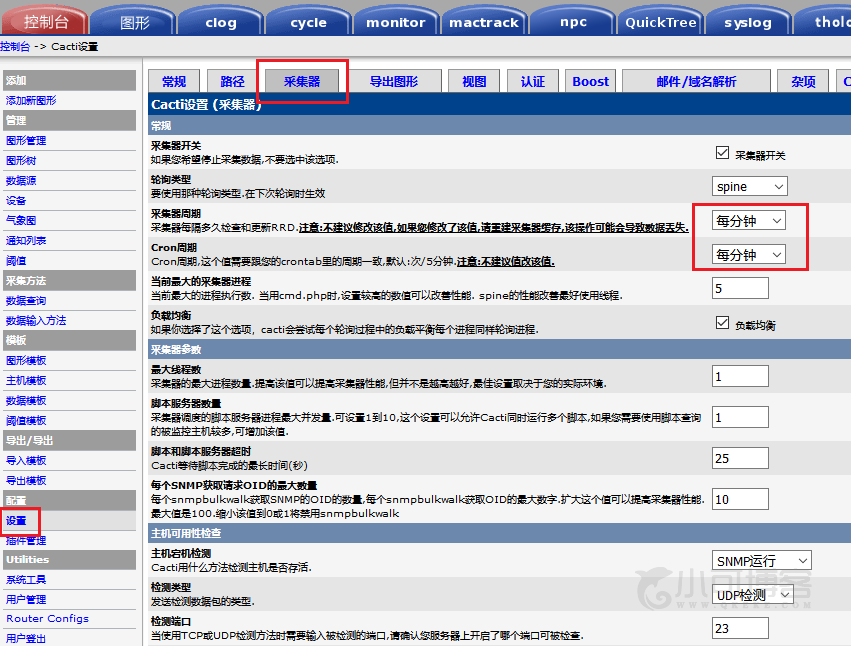Open 插件管理 in the sidebar
Screen dimensions: 851x646
pos(26,541)
